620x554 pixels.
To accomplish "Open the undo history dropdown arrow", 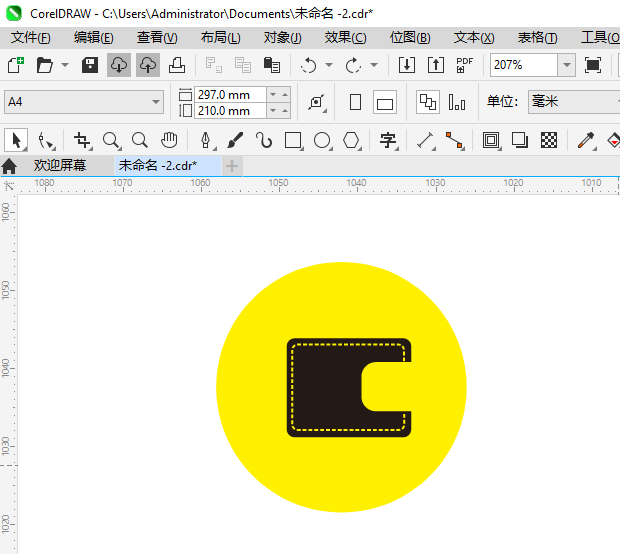I will click(329, 65).
